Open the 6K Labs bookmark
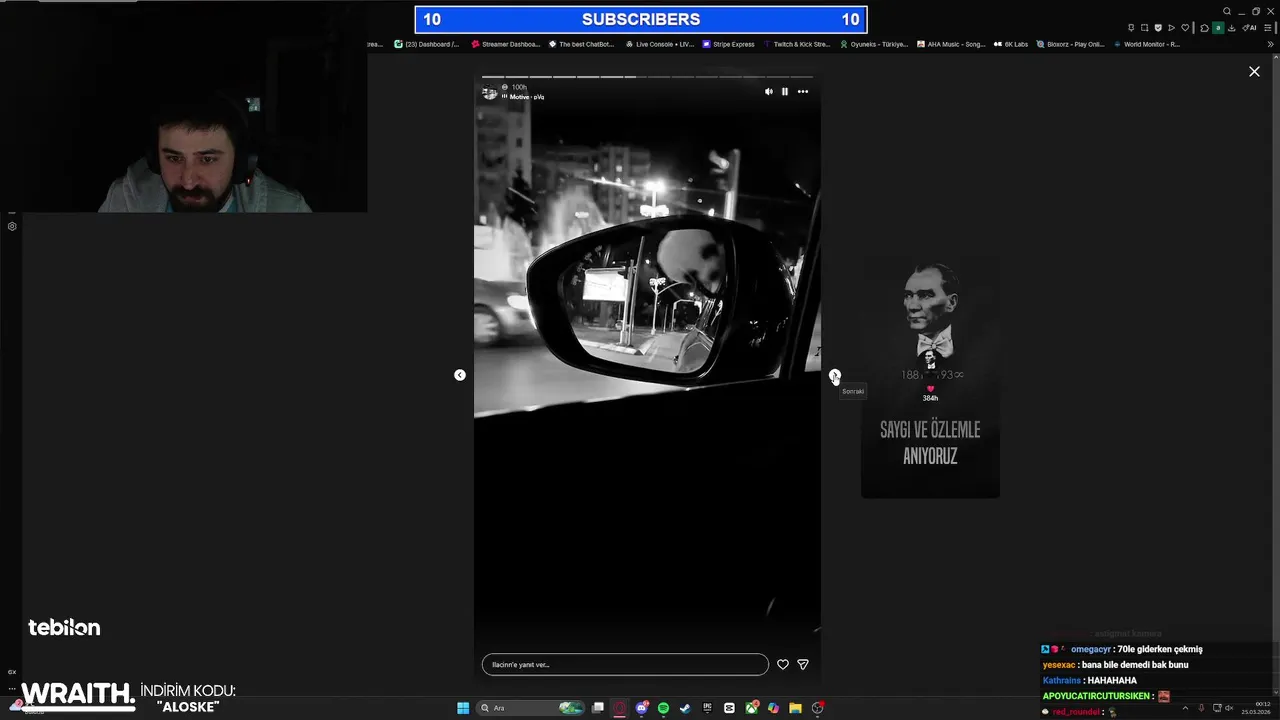Screen dimensions: 1280x720 tap(1011, 44)
